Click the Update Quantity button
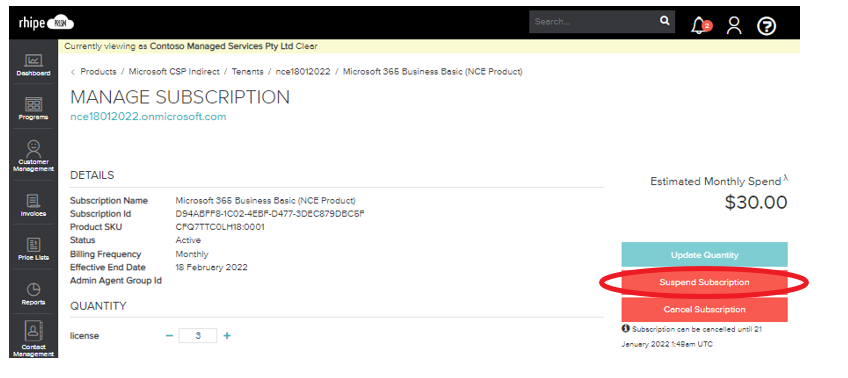This screenshot has width=848, height=378. click(704, 255)
